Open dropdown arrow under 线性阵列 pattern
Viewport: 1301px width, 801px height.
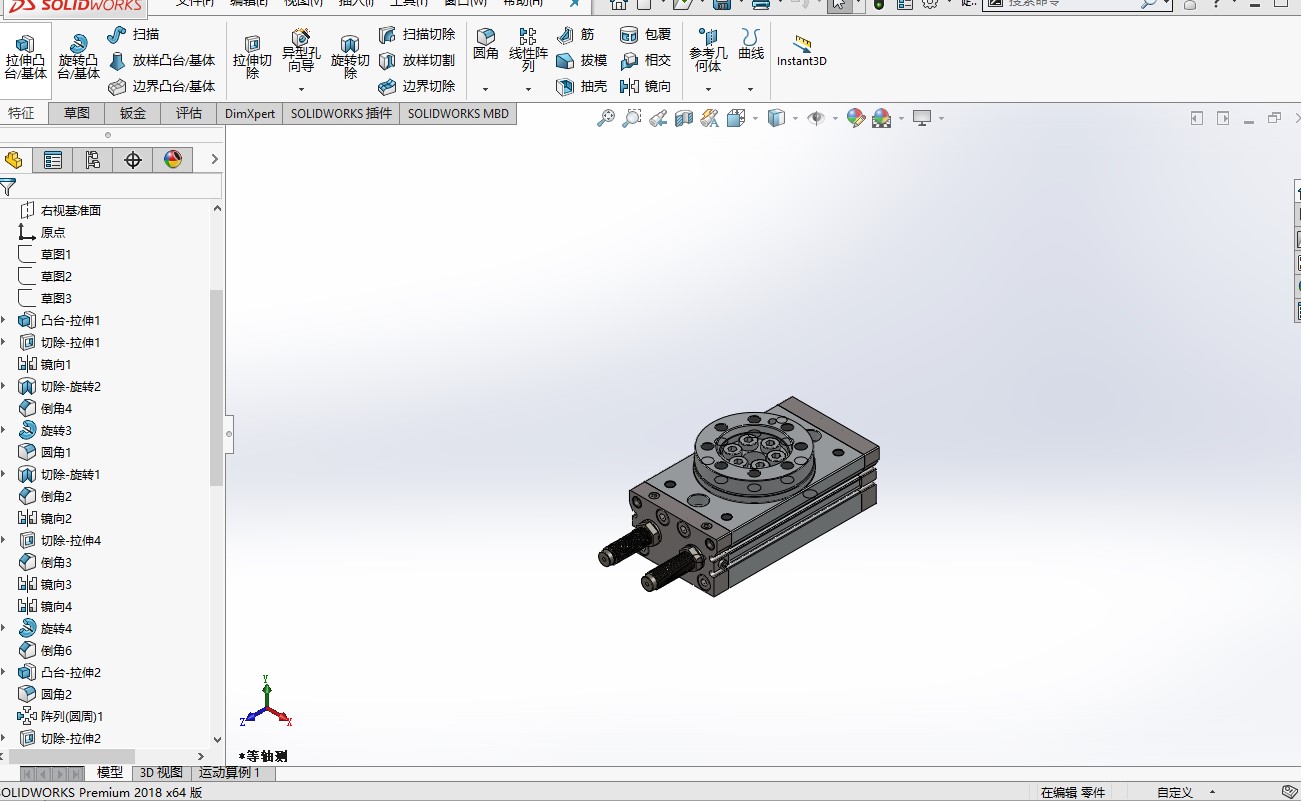pos(528,89)
